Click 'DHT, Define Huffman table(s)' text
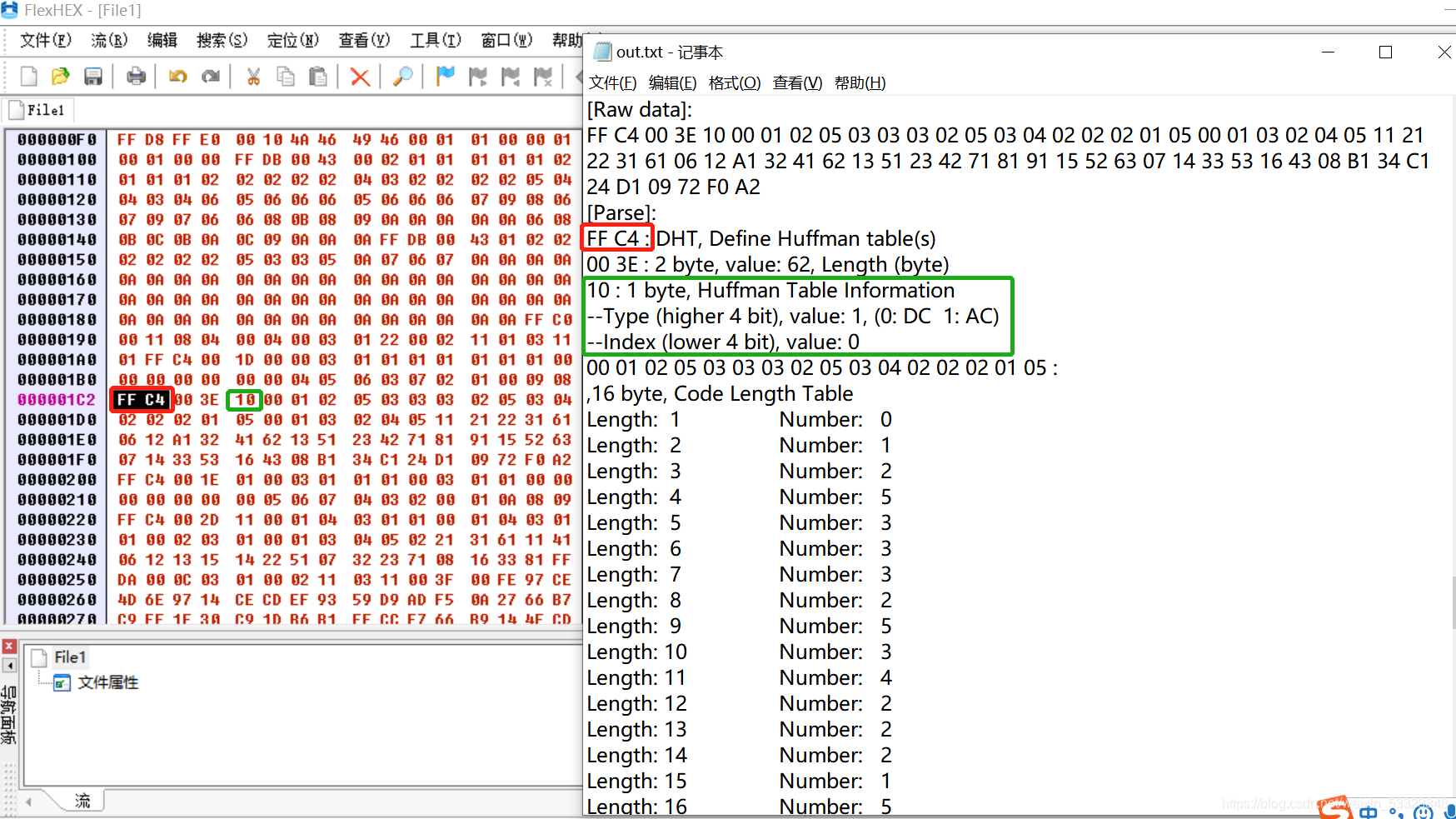This screenshot has height=819, width=1456. pos(795,239)
